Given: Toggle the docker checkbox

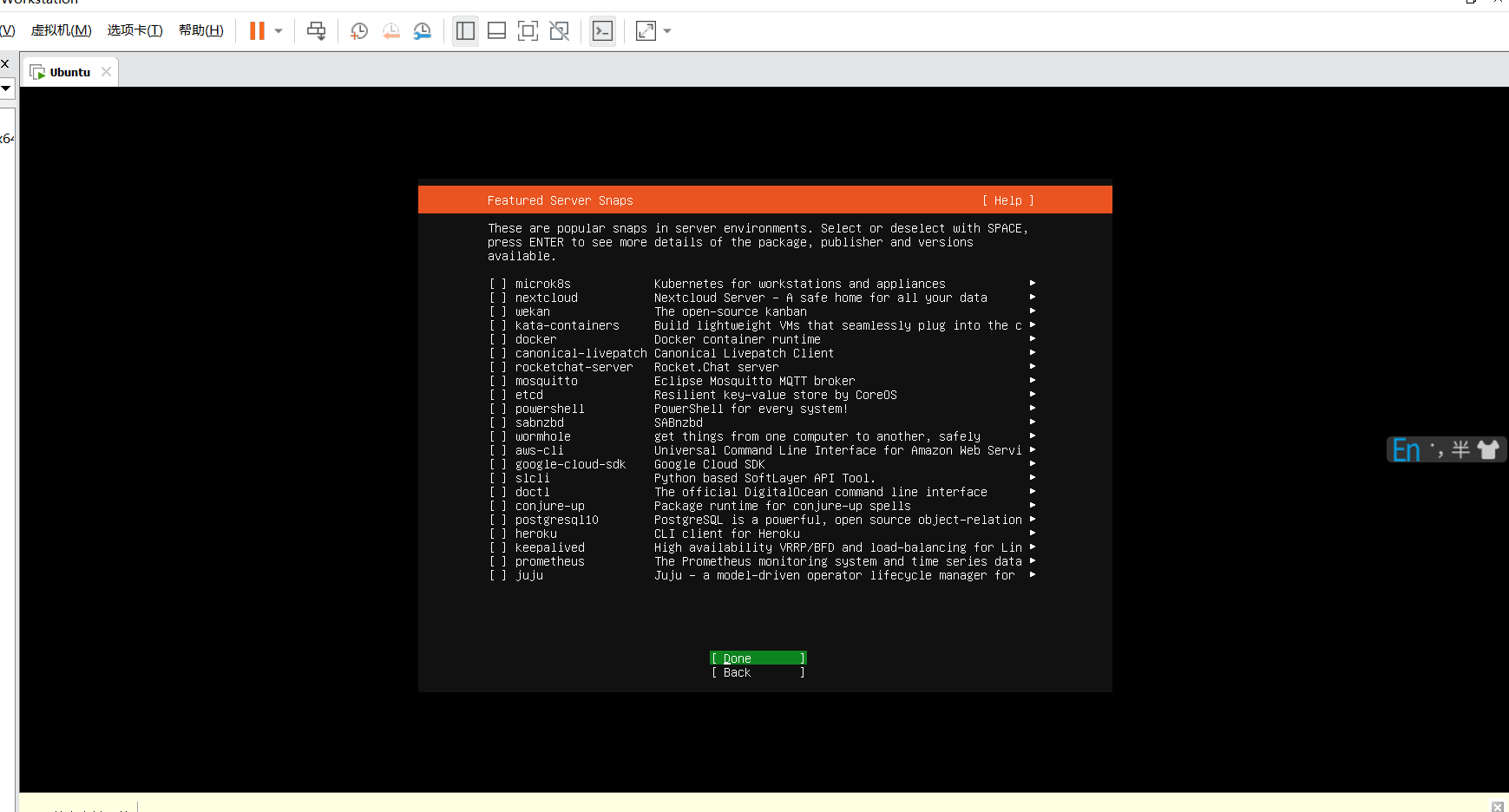Looking at the screenshot, I should 497,339.
